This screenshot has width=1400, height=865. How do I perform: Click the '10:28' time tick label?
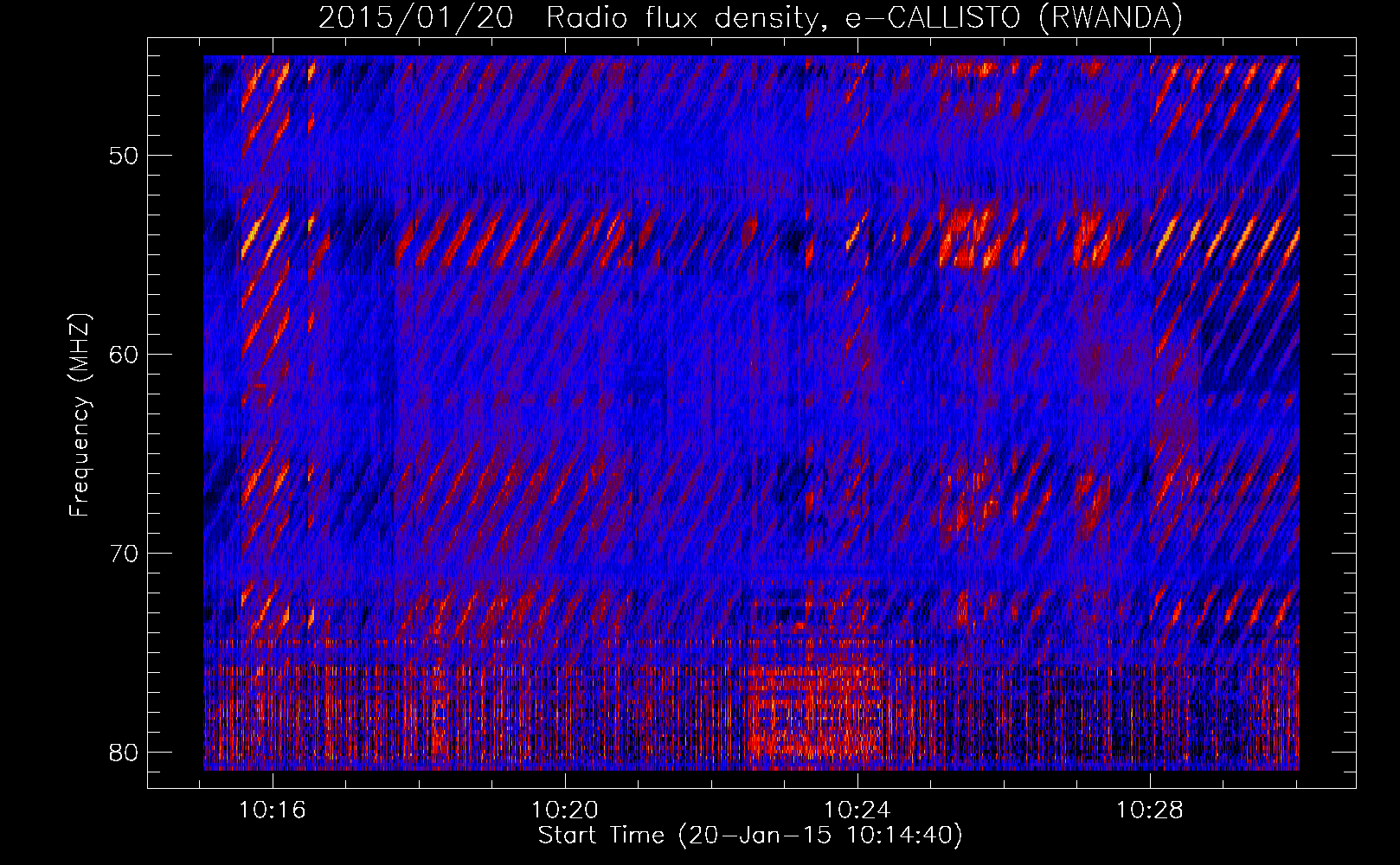[x=1149, y=811]
